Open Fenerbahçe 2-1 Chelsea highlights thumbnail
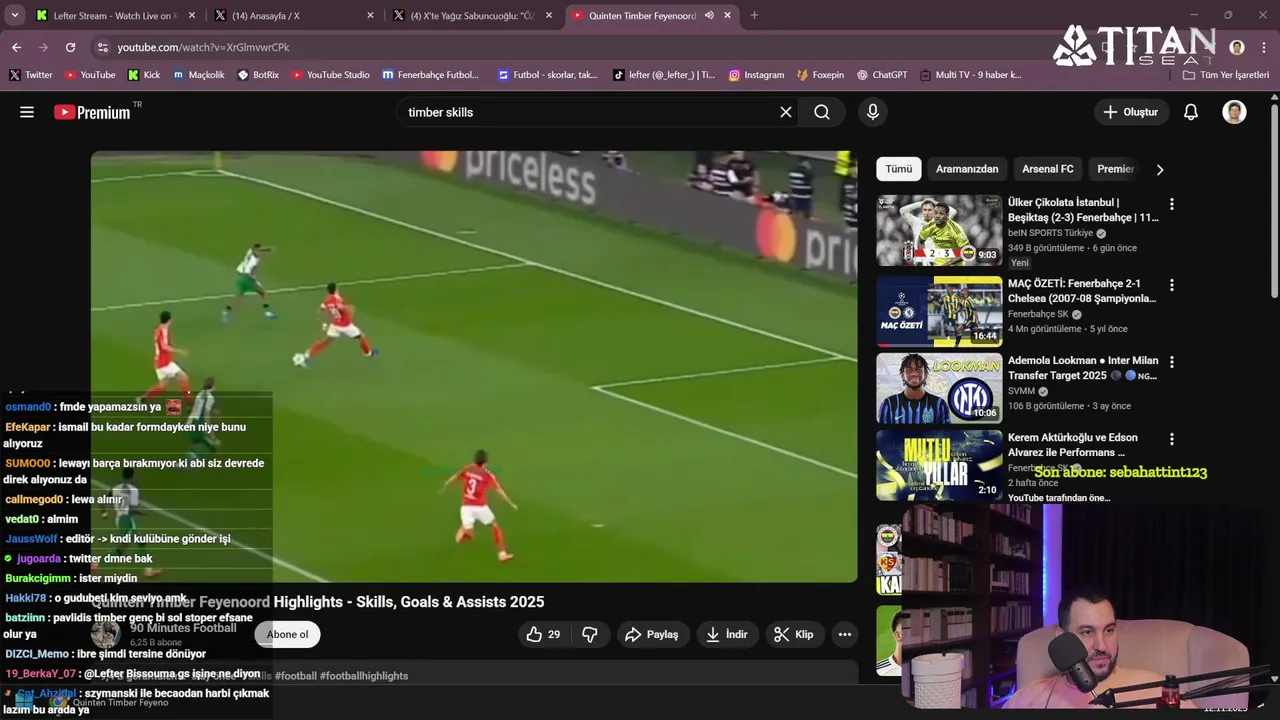This screenshot has height=720, width=1280. pyautogui.click(x=939, y=311)
